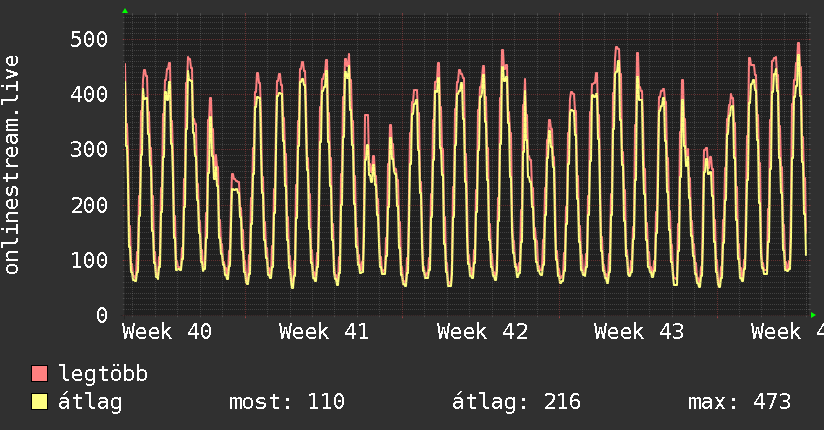
Task: Click the cut-off week label at far right
Action: coord(786,332)
